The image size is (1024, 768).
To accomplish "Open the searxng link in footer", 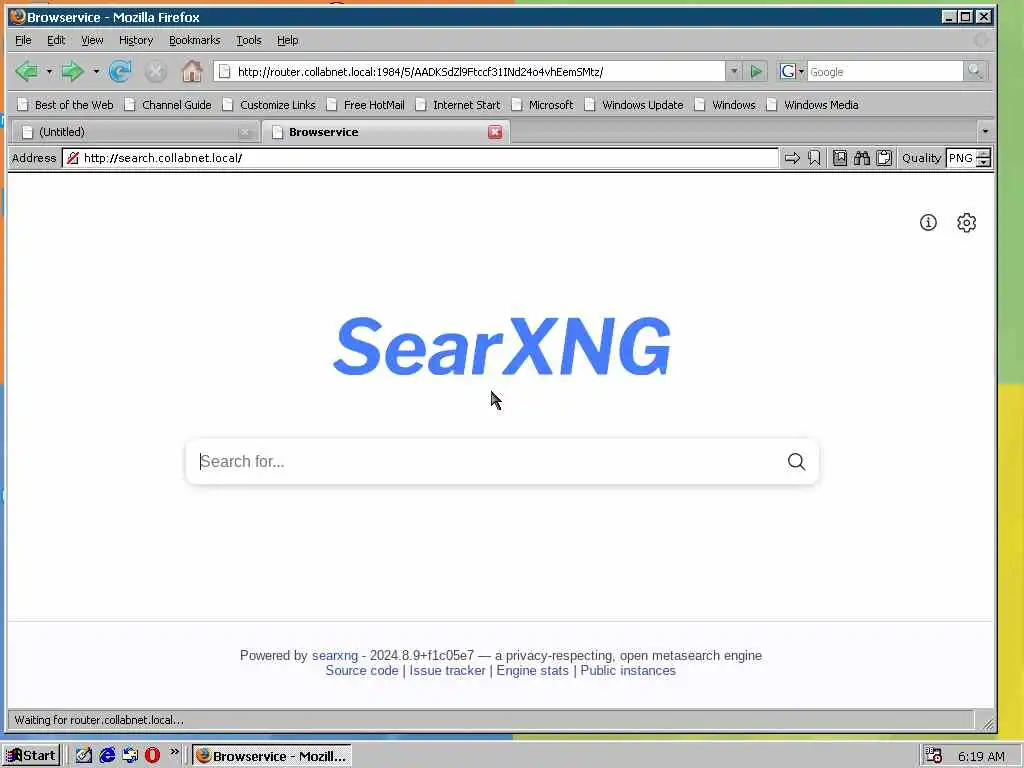I will [334, 655].
